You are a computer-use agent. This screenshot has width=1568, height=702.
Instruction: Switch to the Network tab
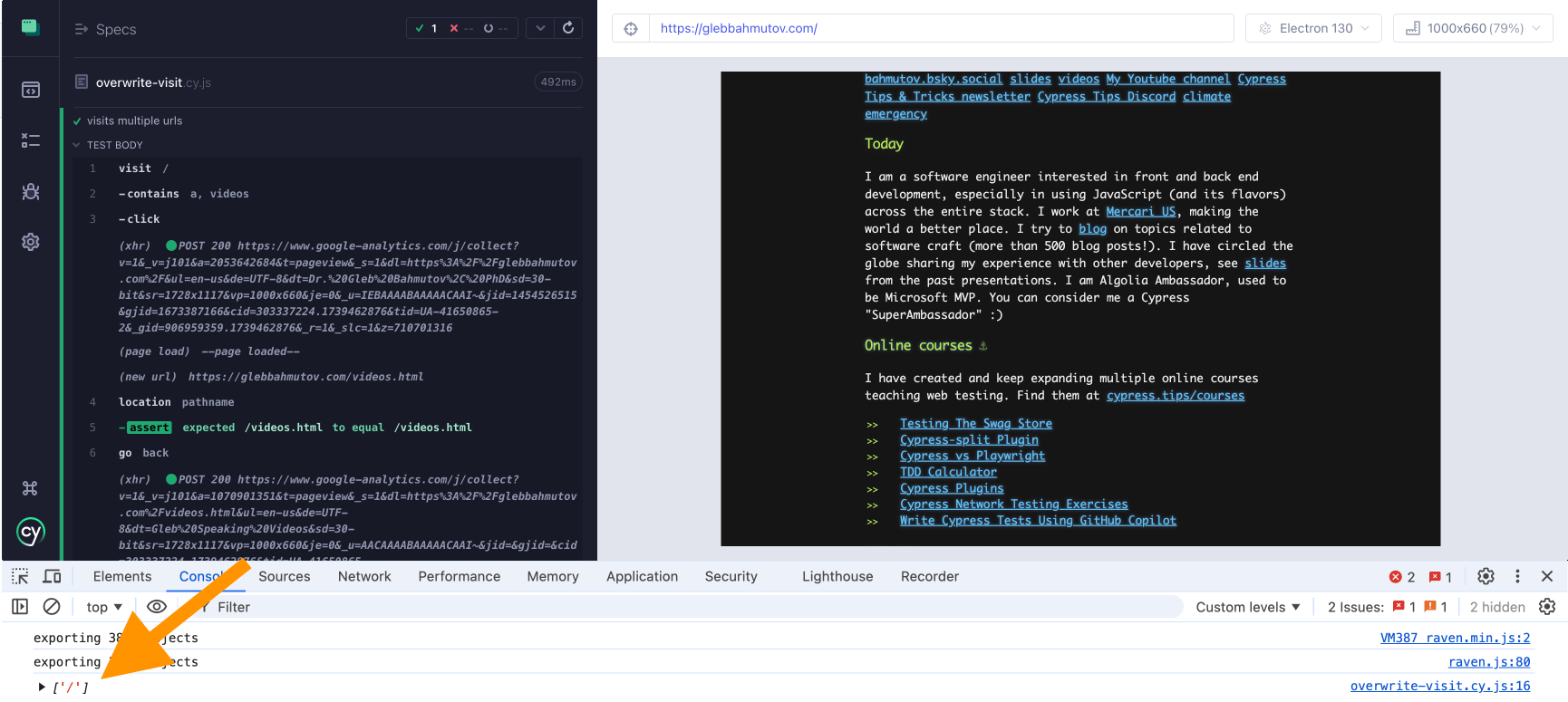[x=364, y=576]
